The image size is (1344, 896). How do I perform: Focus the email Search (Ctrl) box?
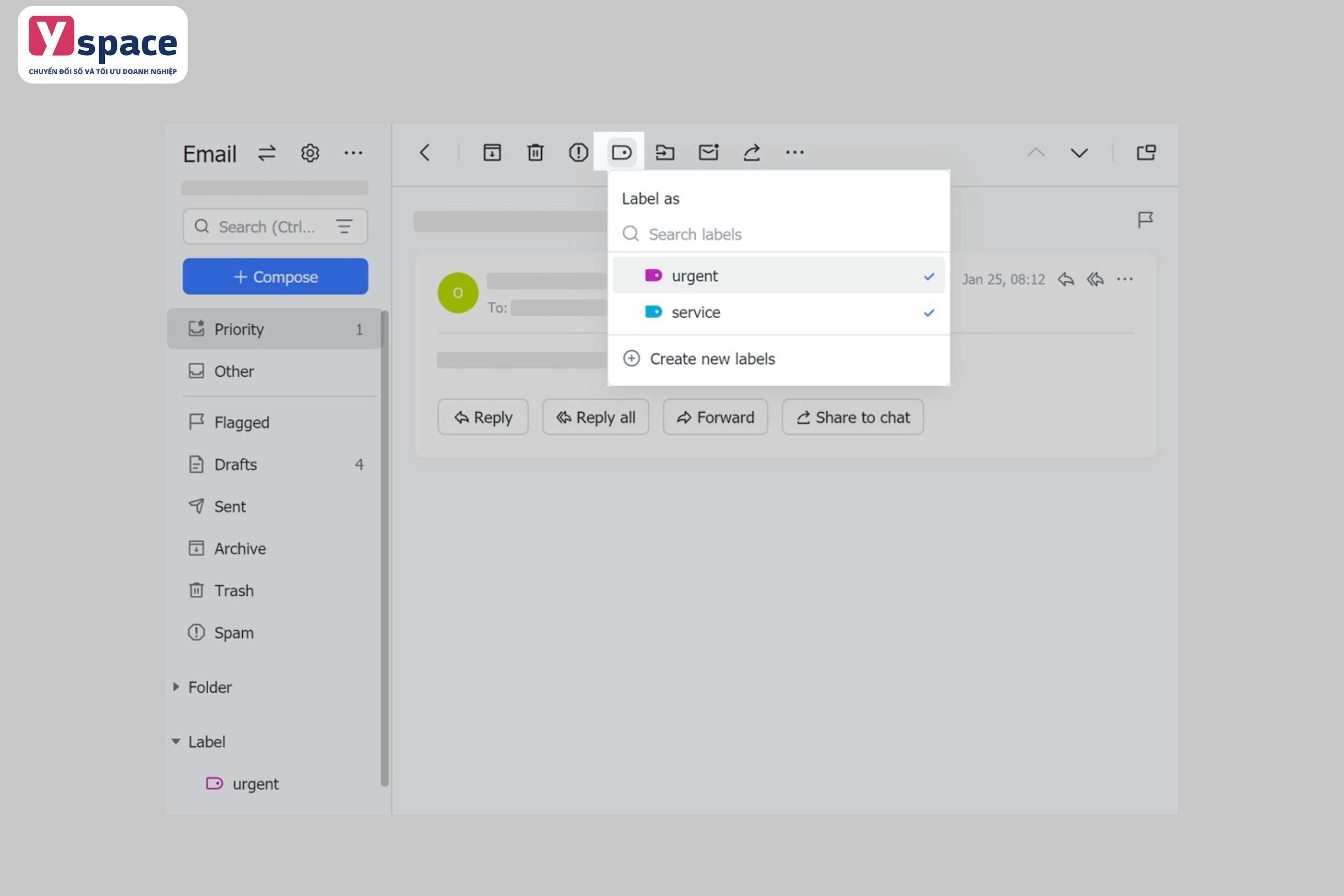[x=276, y=227]
